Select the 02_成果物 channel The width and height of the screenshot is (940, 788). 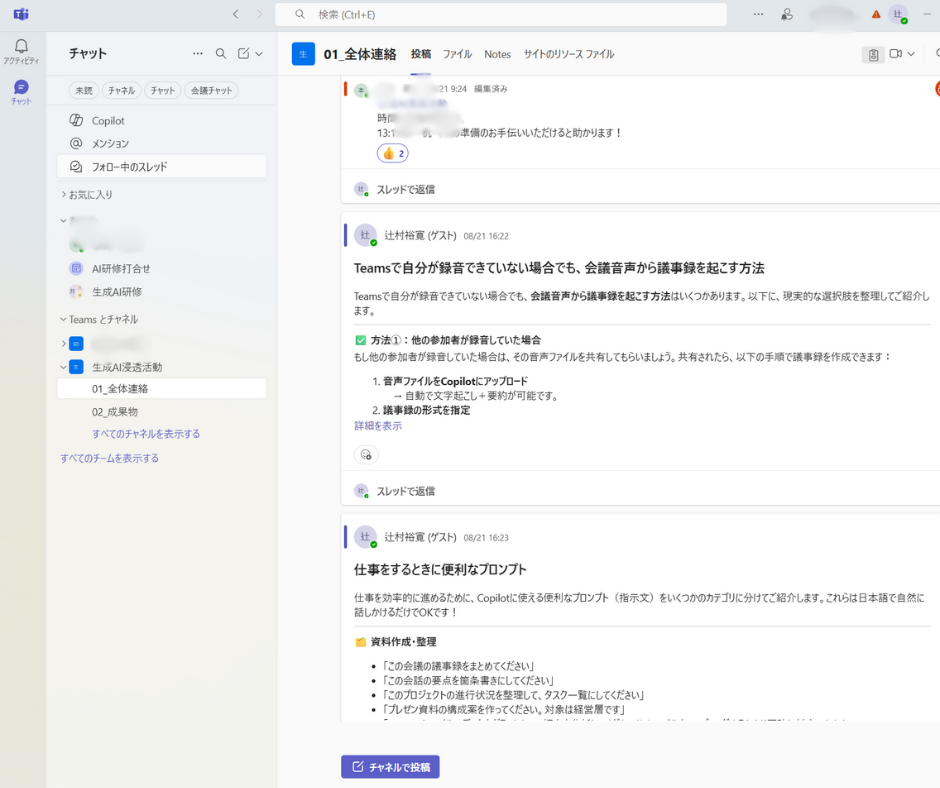pyautogui.click(x=162, y=412)
